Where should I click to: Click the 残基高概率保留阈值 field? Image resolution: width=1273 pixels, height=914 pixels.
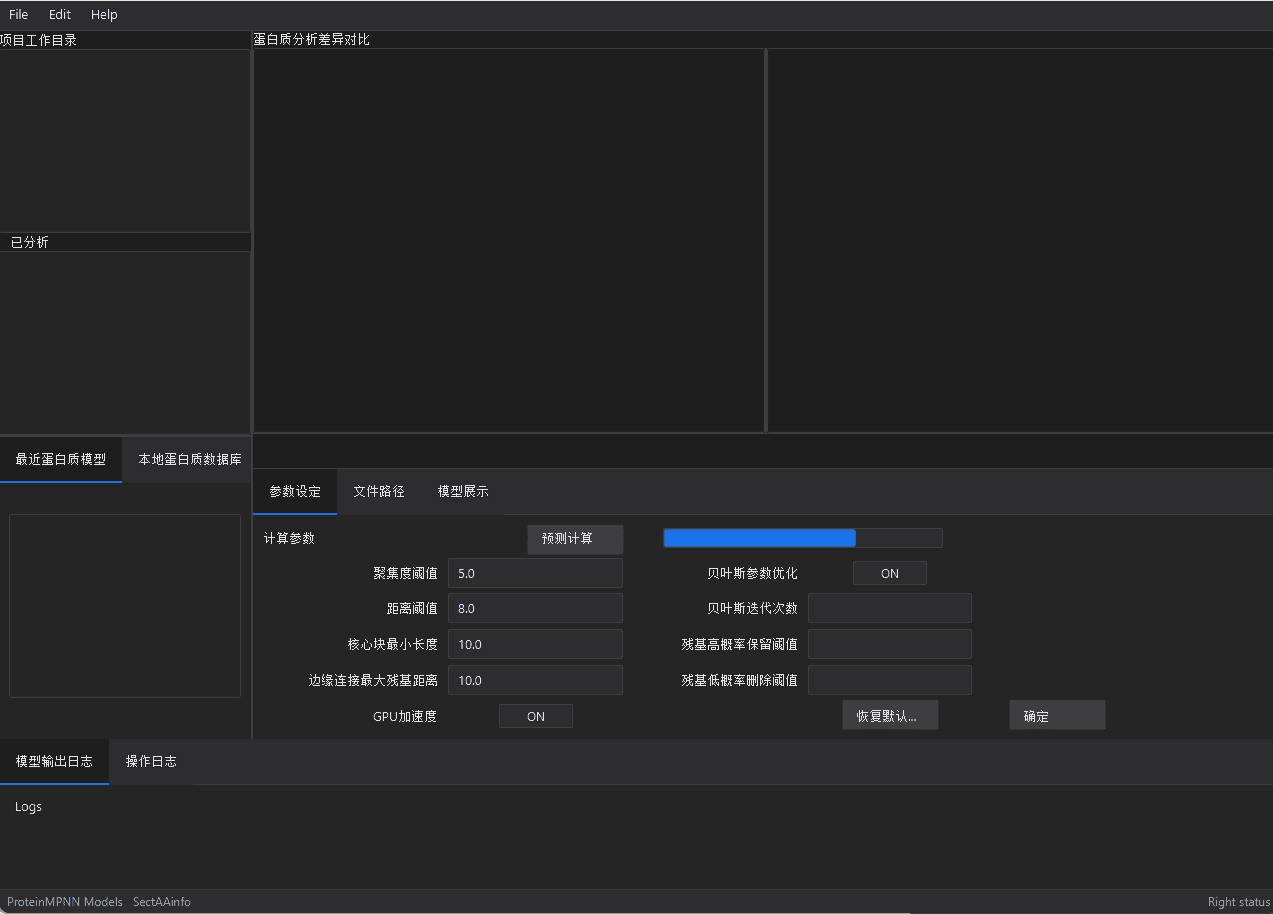(889, 644)
